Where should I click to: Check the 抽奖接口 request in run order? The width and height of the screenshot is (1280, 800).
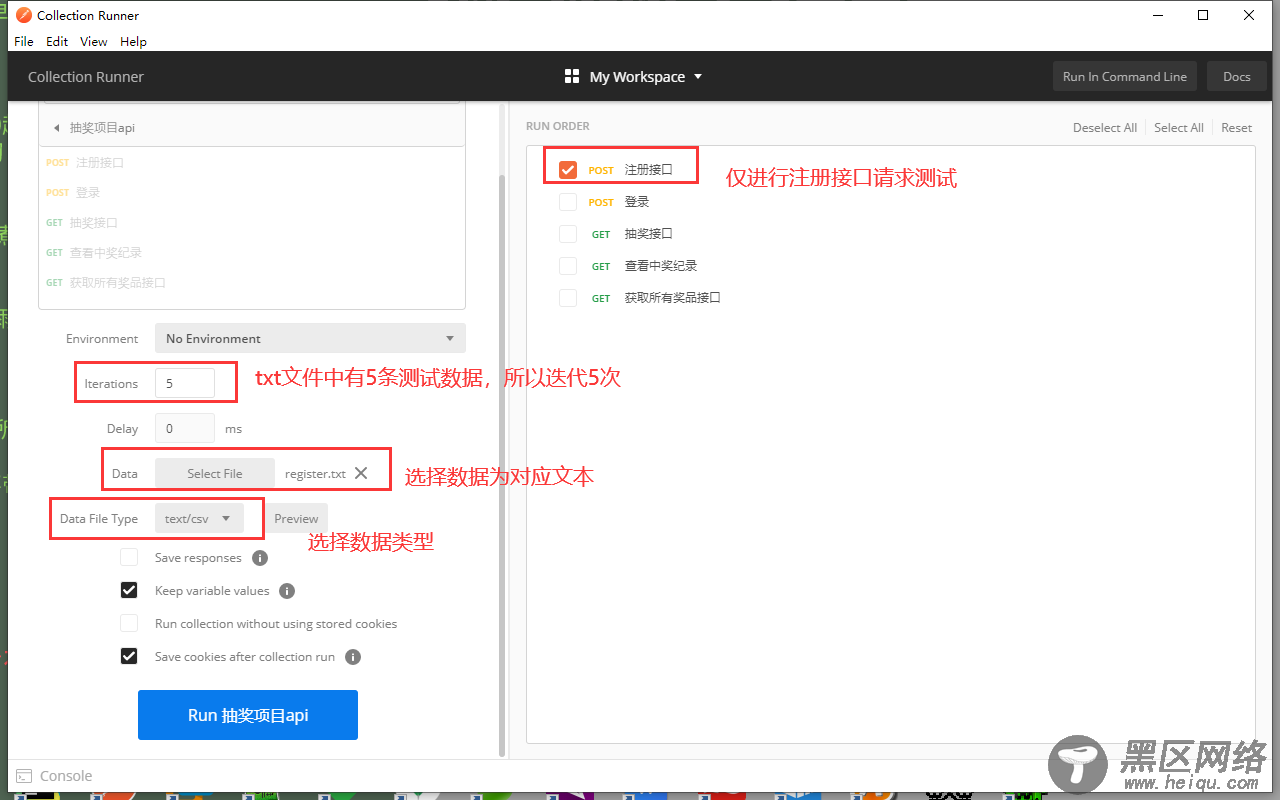click(568, 234)
